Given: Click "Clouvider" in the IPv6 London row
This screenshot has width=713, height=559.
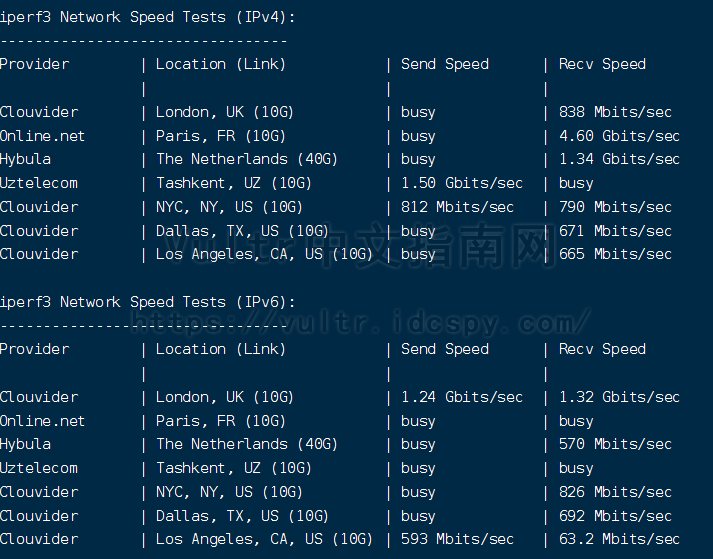Looking at the screenshot, I should [x=39, y=397].
